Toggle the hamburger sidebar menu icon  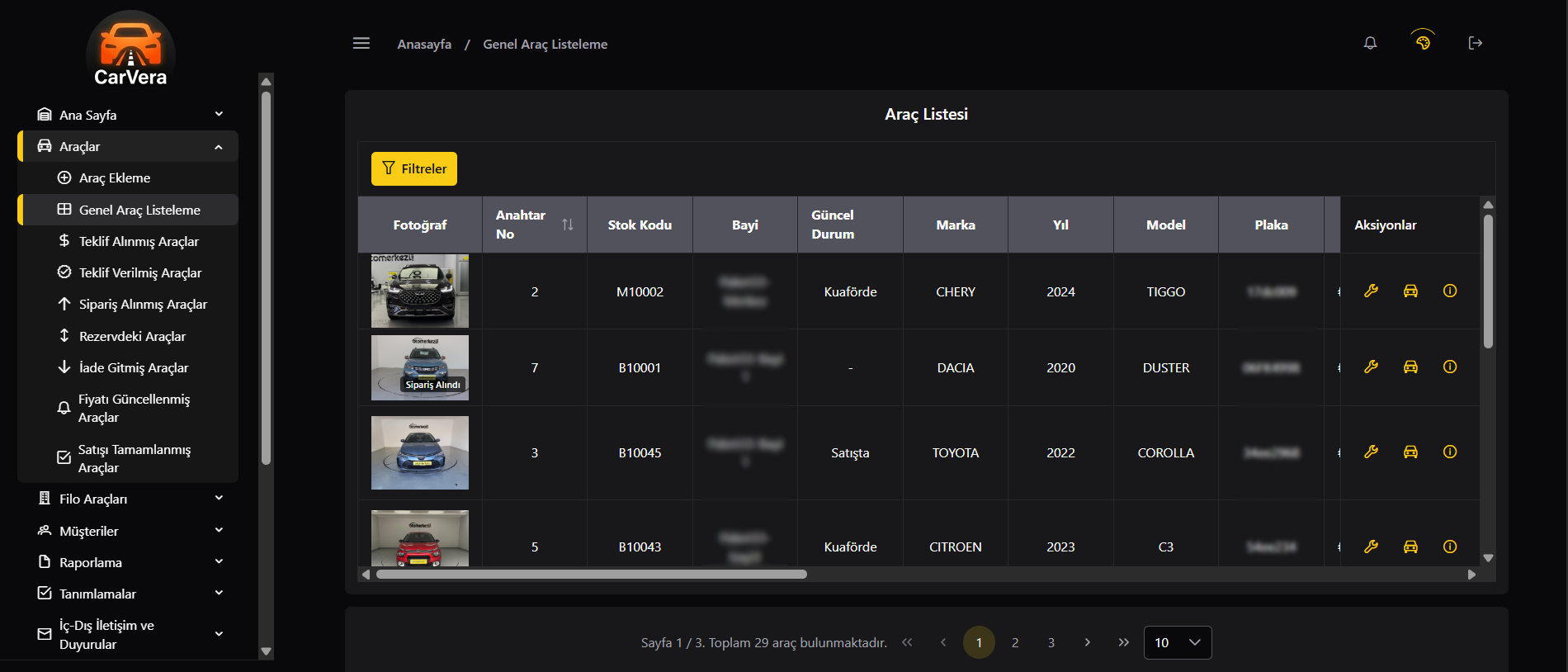point(361,43)
